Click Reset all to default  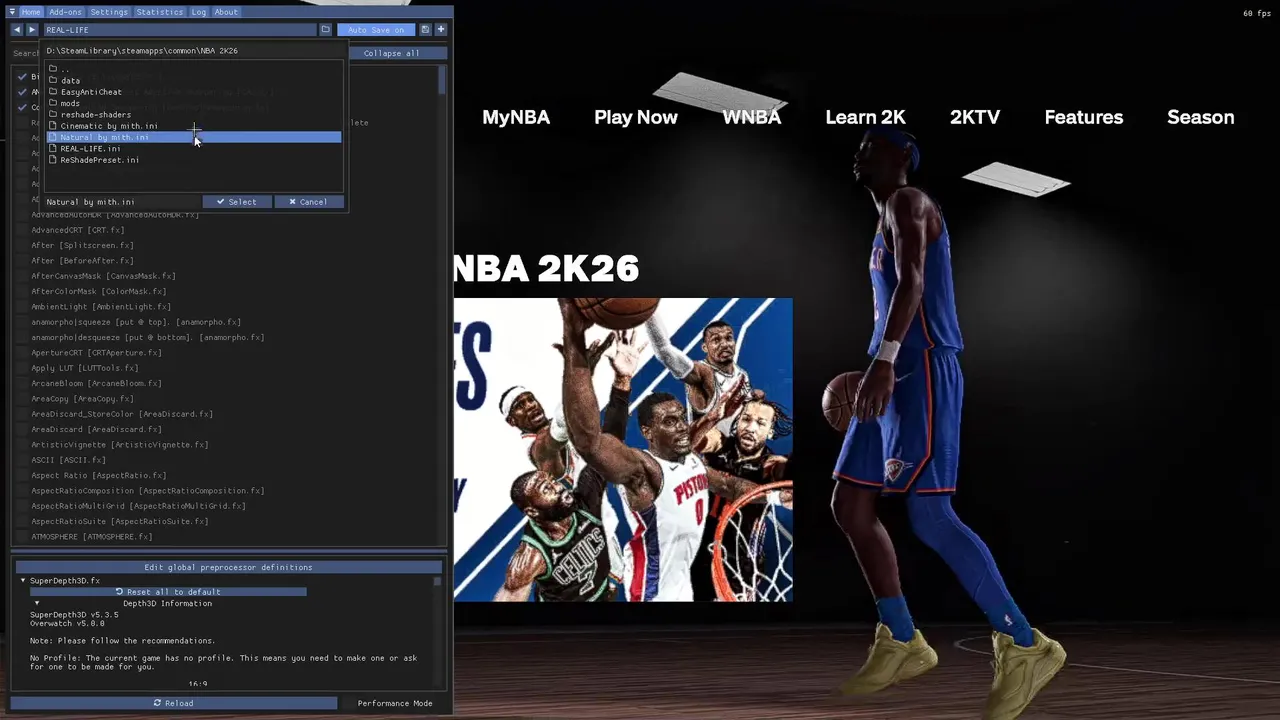[168, 592]
